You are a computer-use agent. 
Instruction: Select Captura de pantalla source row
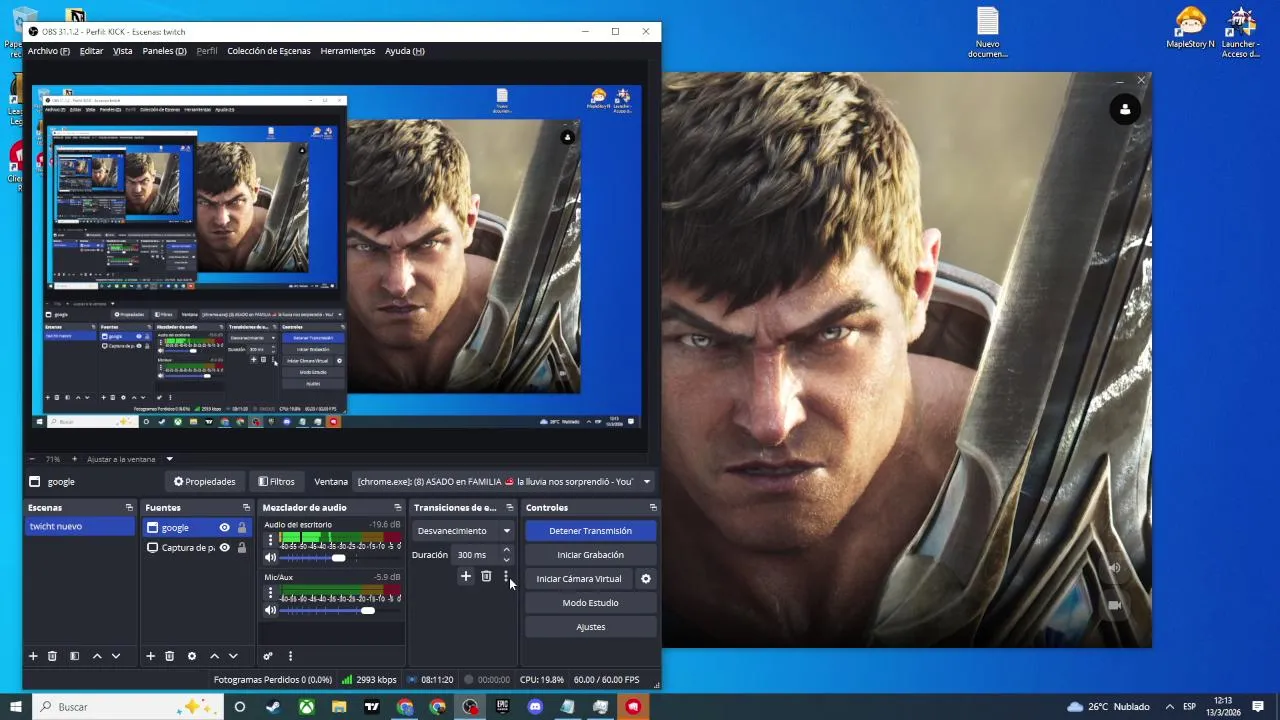196,547
